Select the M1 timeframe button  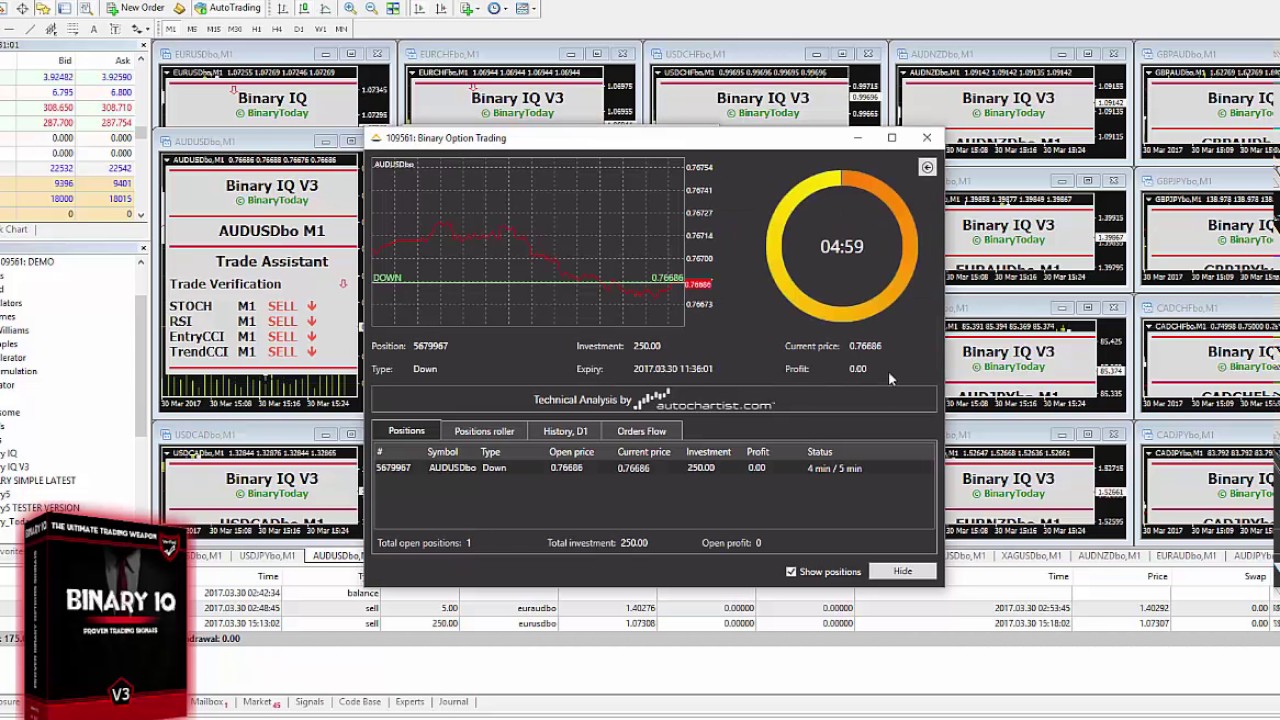[171, 29]
